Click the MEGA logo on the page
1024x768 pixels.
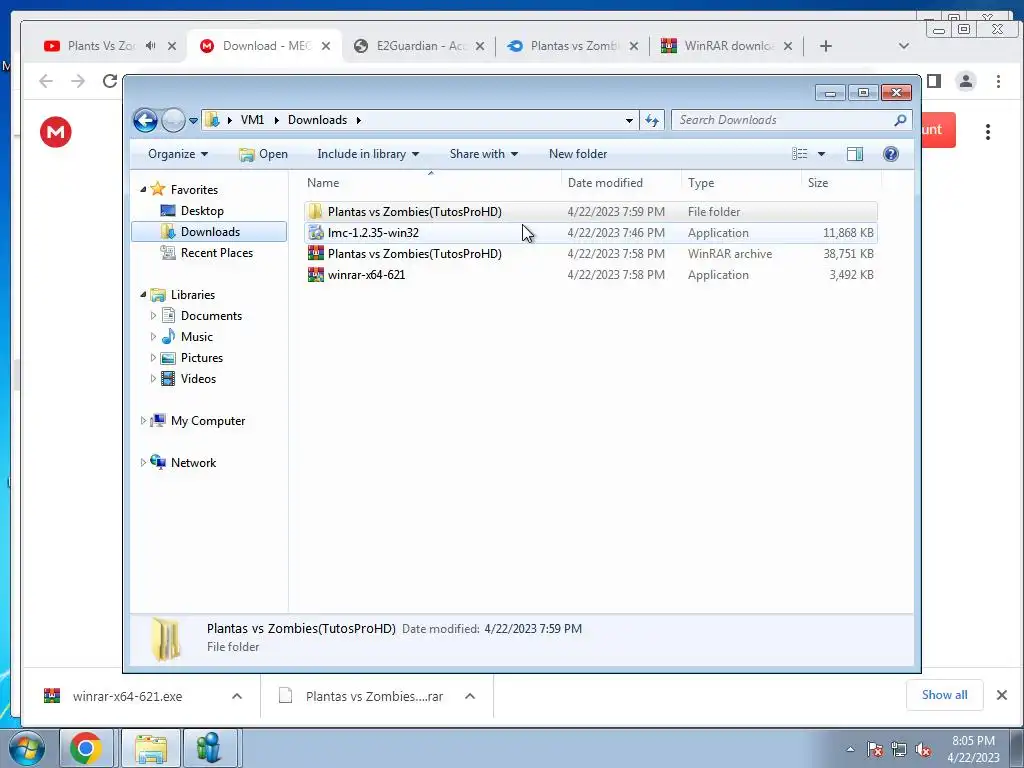click(x=56, y=132)
